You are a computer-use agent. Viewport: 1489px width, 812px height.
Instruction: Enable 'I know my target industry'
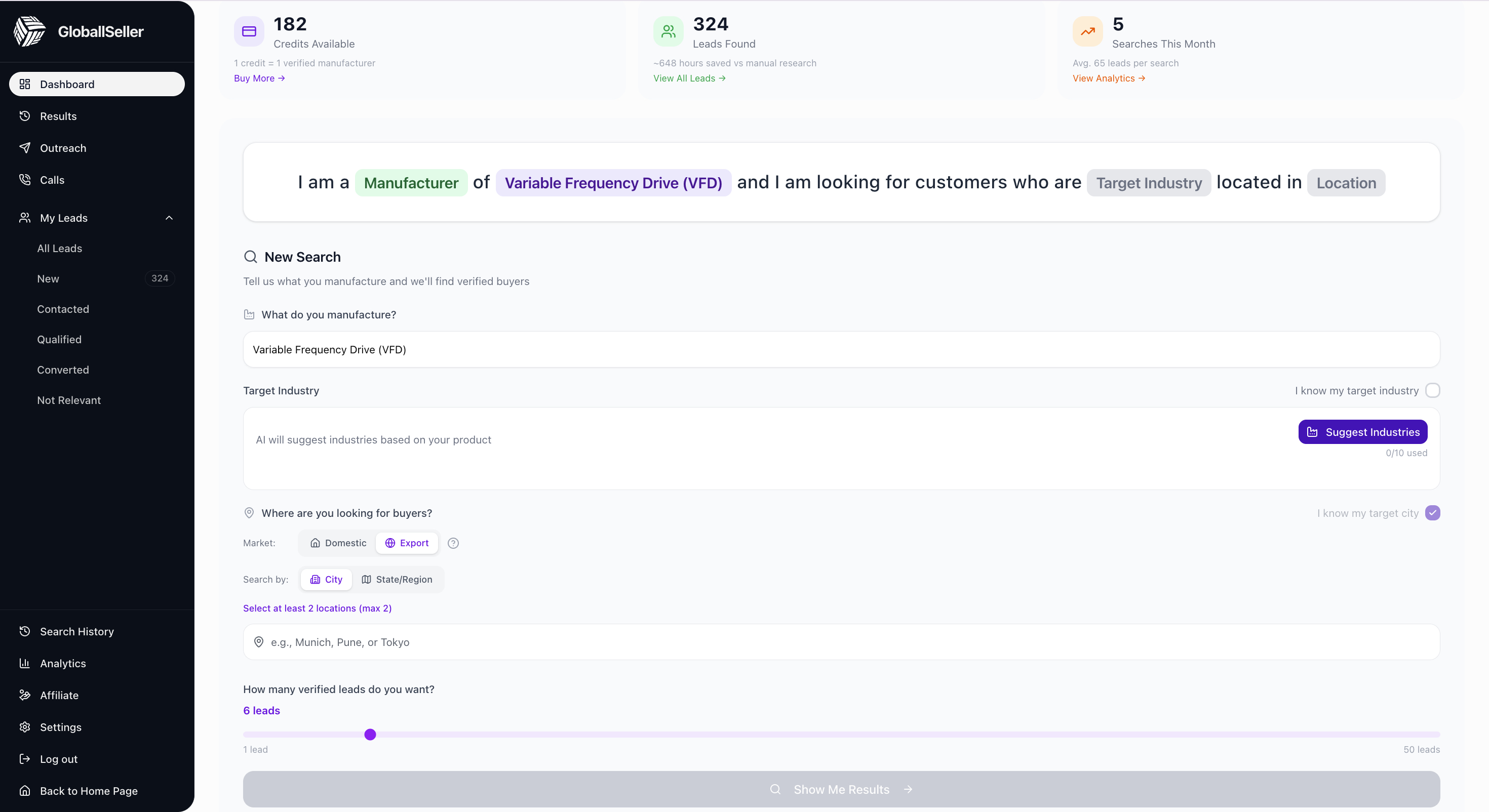(1433, 390)
